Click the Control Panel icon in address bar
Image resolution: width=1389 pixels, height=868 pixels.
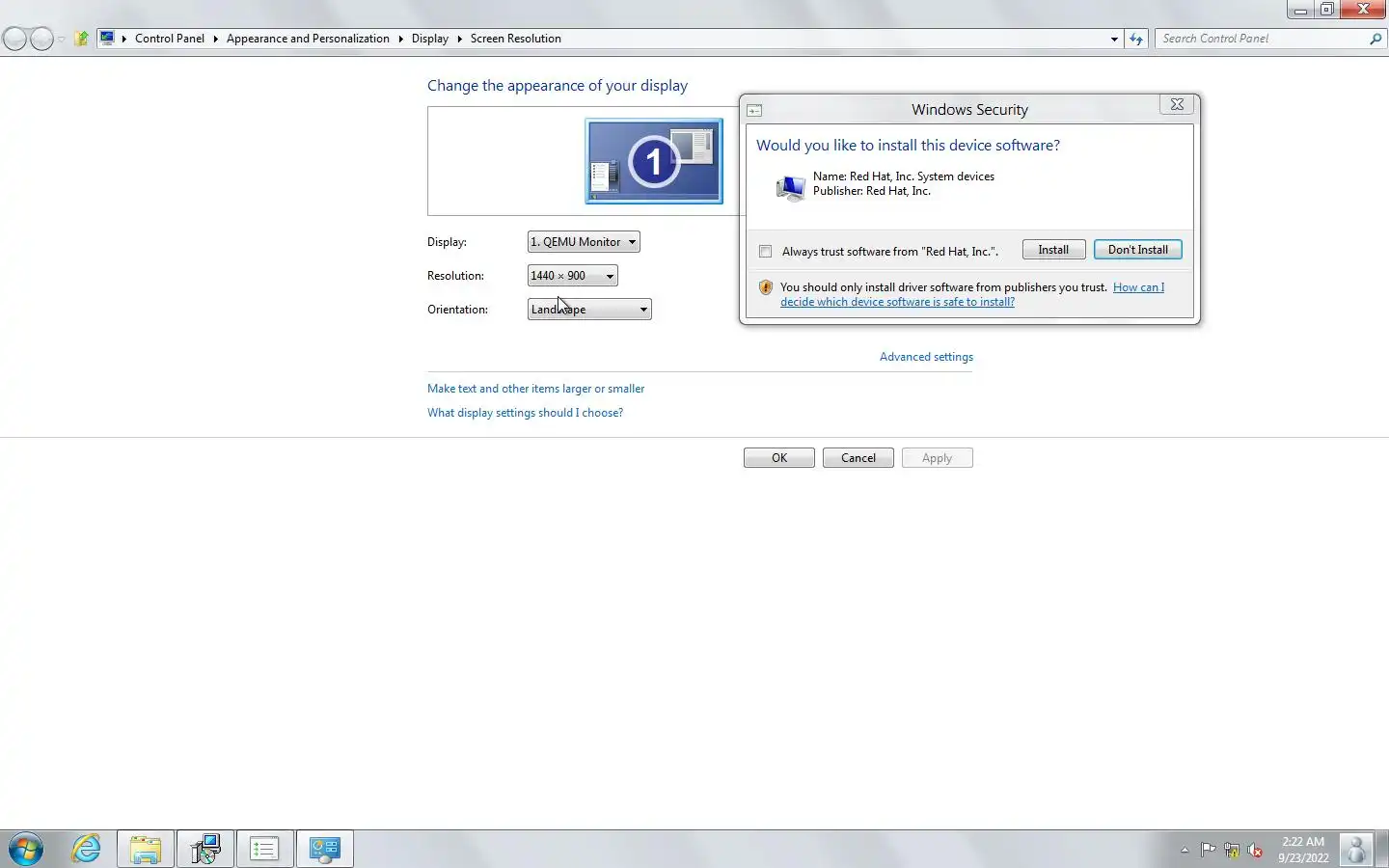tap(107, 39)
